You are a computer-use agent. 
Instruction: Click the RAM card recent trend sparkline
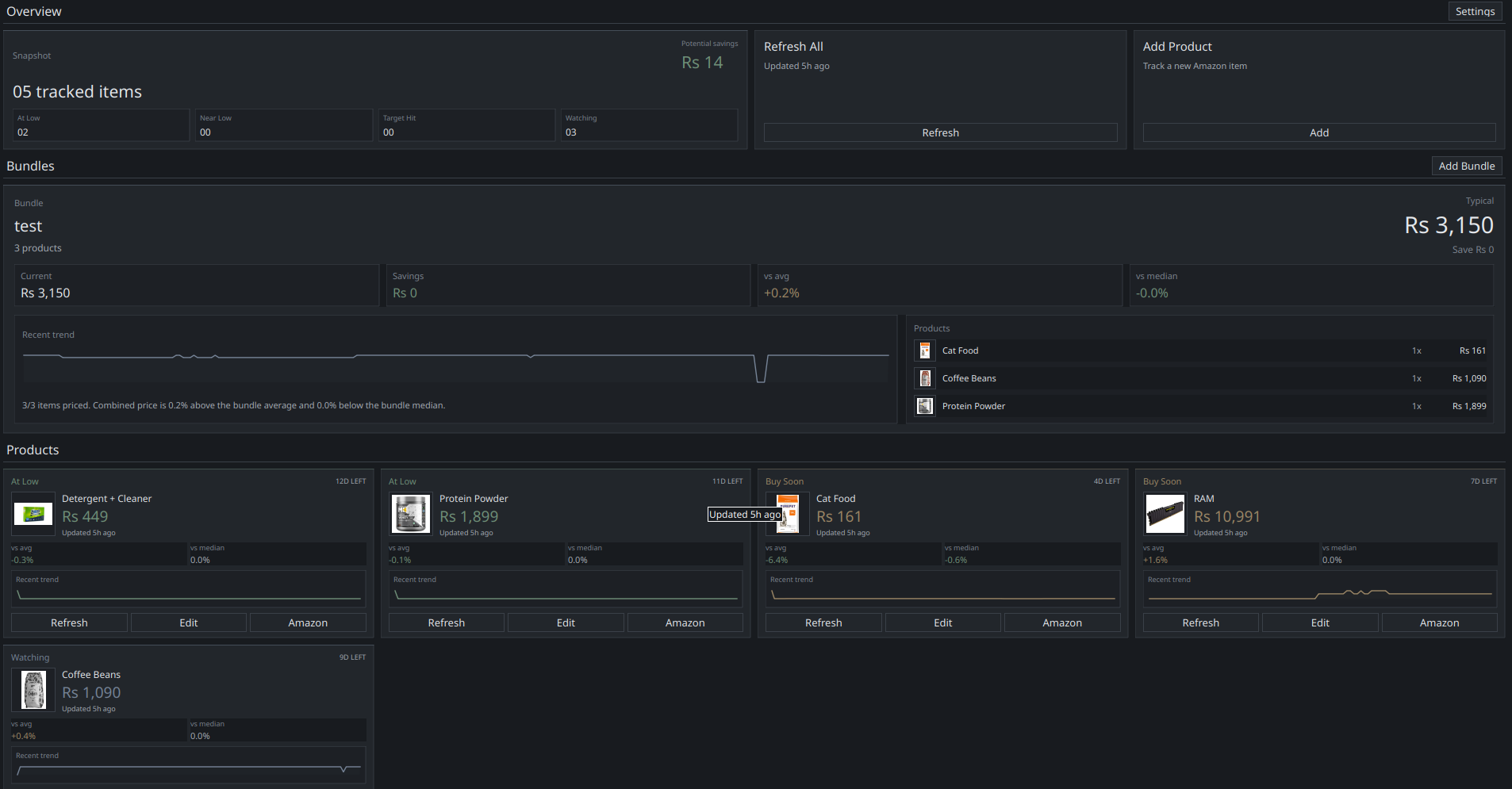coord(1320,594)
